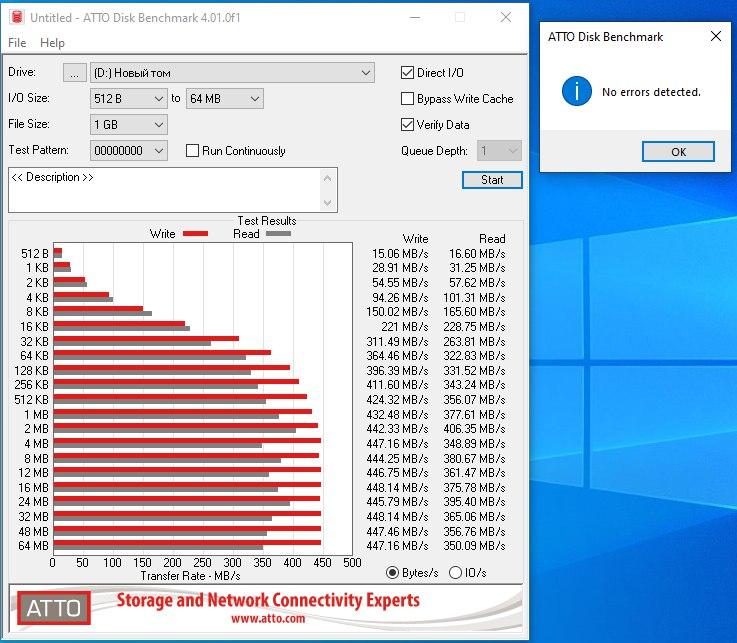The width and height of the screenshot is (737, 643).
Task: Open the Help menu
Action: click(52, 43)
